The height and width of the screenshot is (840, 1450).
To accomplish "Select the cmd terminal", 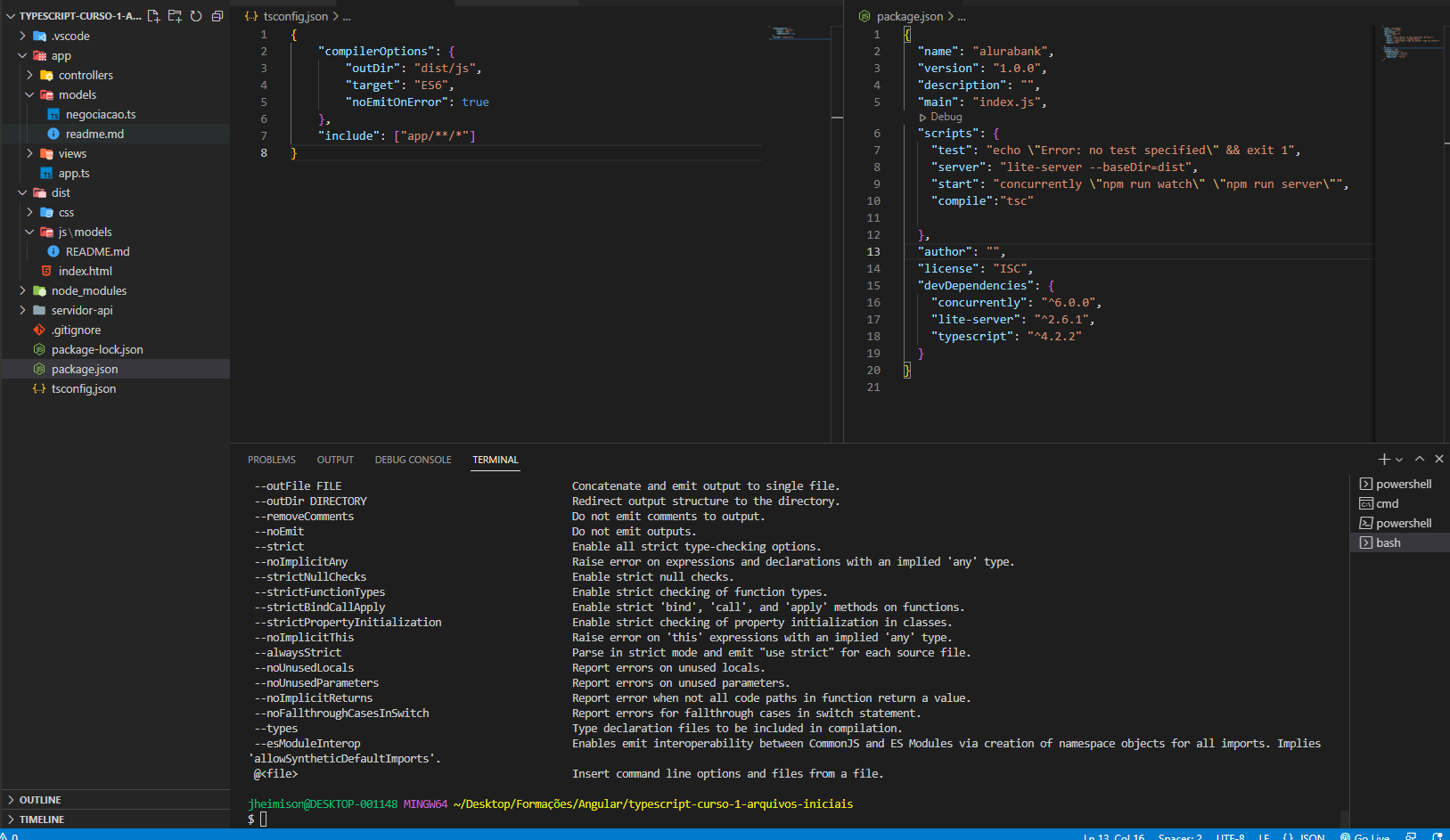I will tap(1400, 503).
